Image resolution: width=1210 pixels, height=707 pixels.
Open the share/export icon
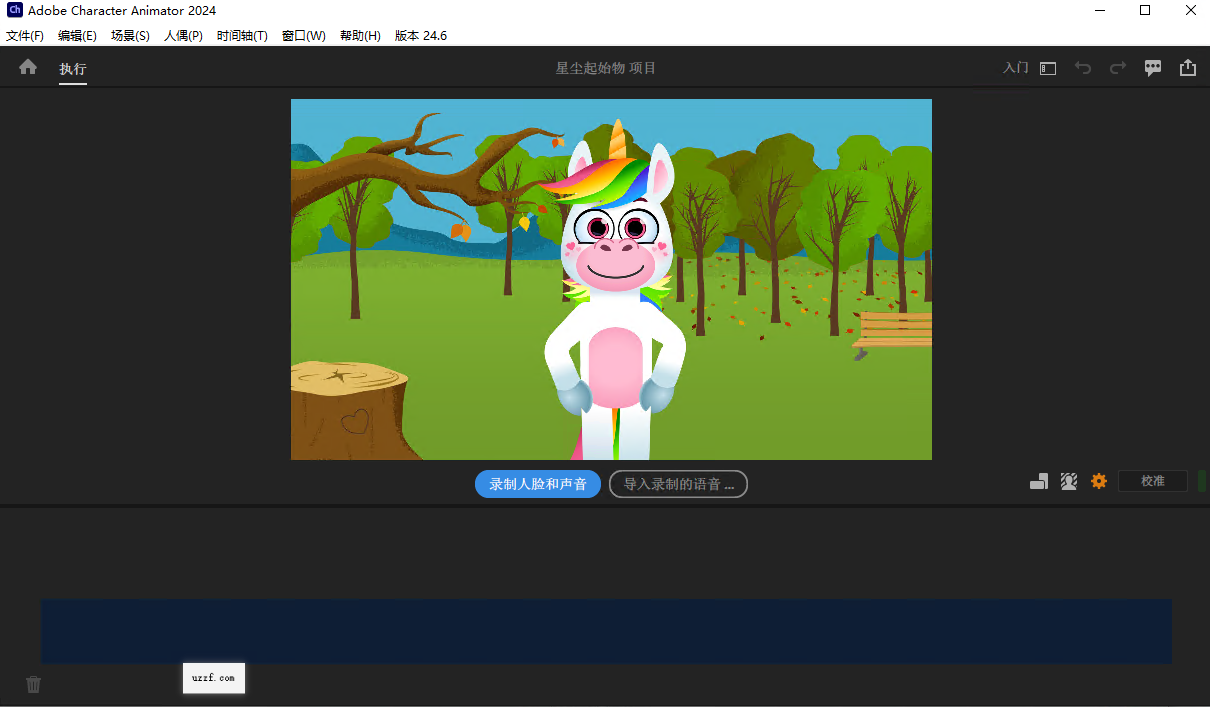pos(1188,67)
